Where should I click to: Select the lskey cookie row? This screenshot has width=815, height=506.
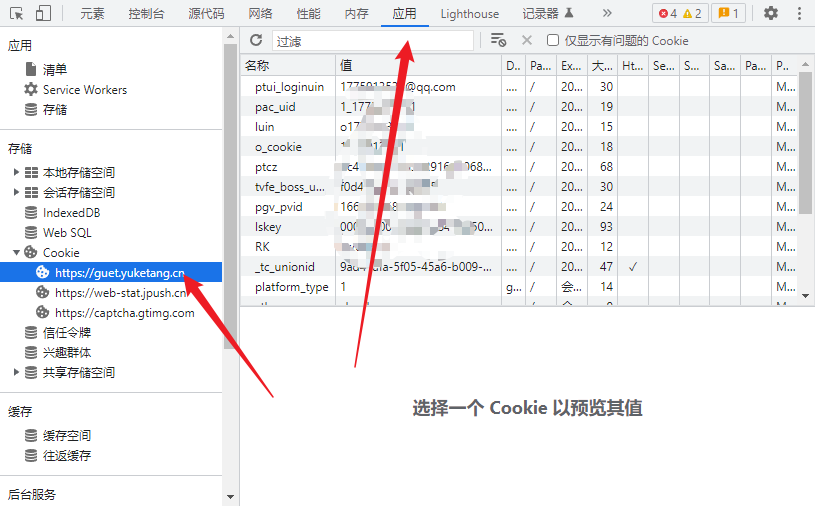(519, 227)
